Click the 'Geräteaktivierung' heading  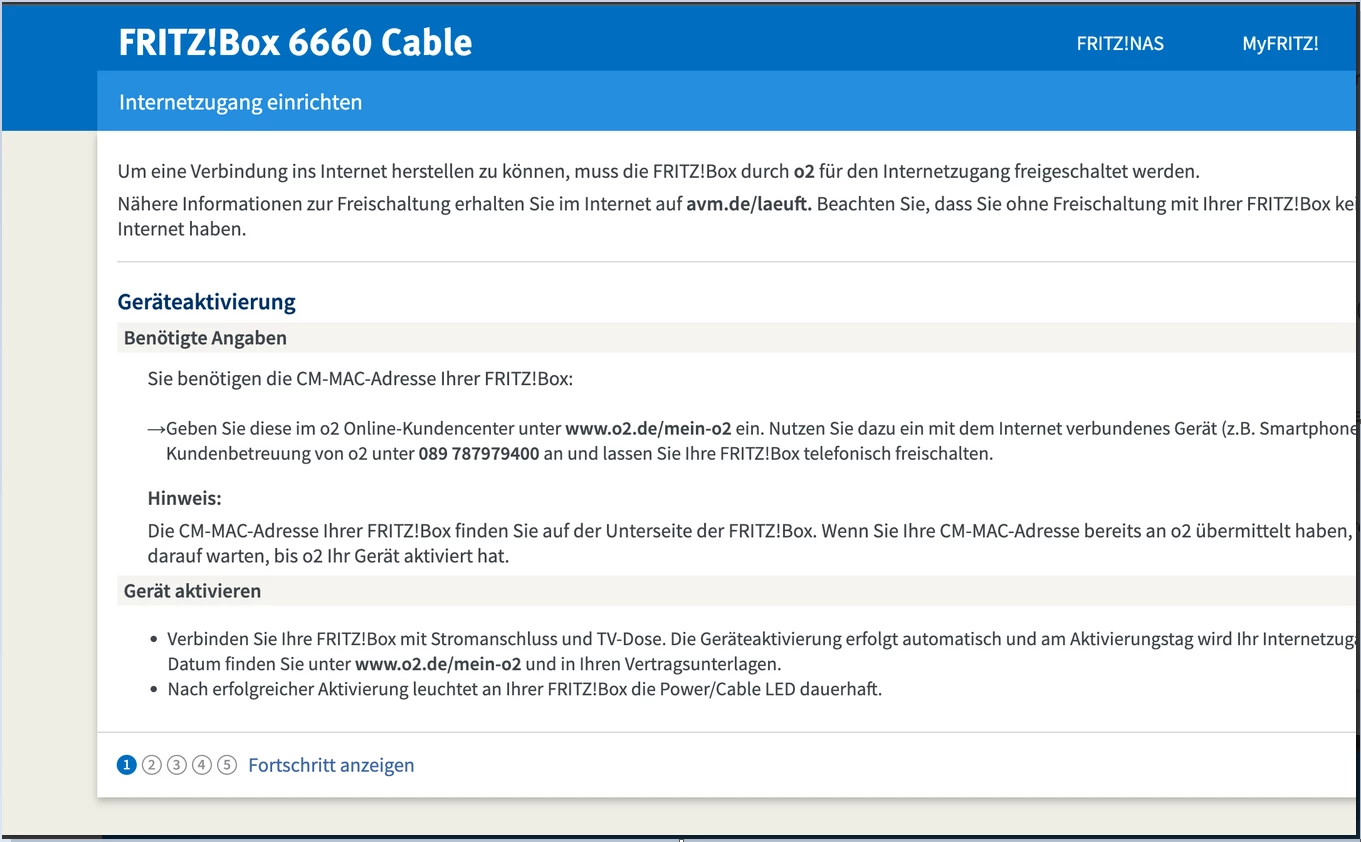coord(206,302)
